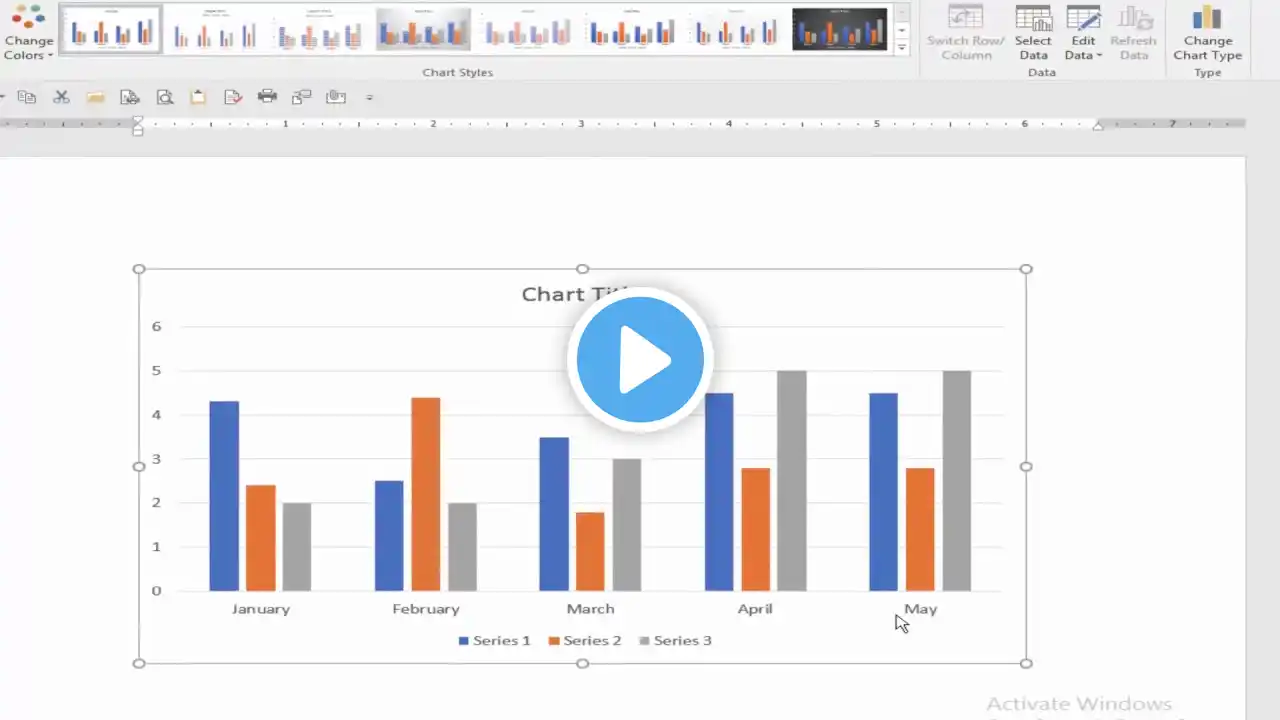Click the Cut scissors icon
This screenshot has width=1280, height=720.
point(61,97)
